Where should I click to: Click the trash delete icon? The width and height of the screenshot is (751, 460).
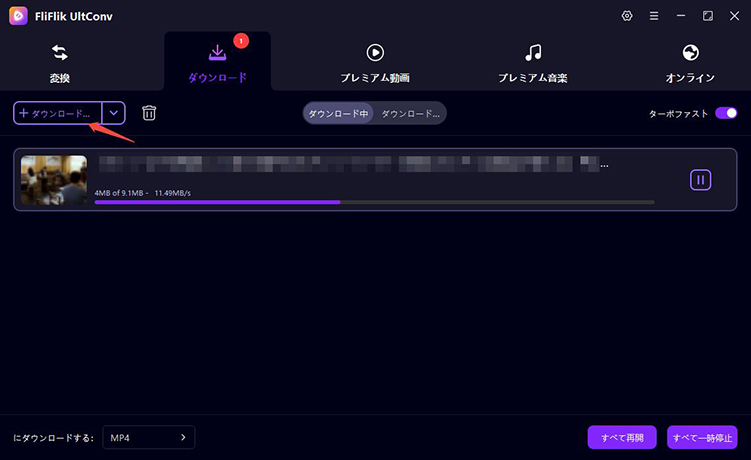(149, 113)
